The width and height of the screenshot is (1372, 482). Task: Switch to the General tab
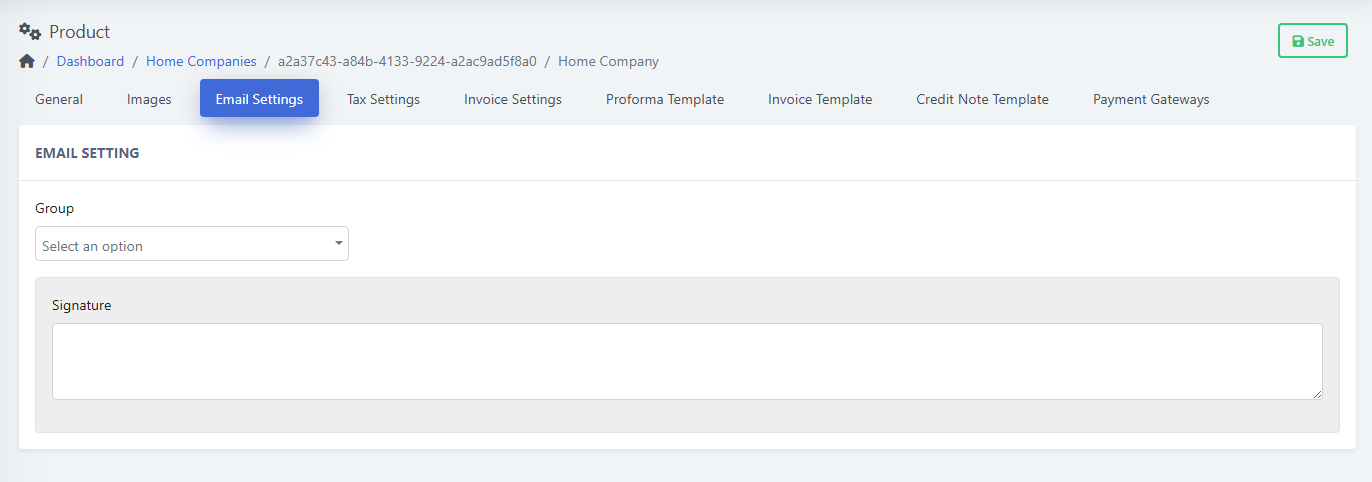click(x=59, y=99)
